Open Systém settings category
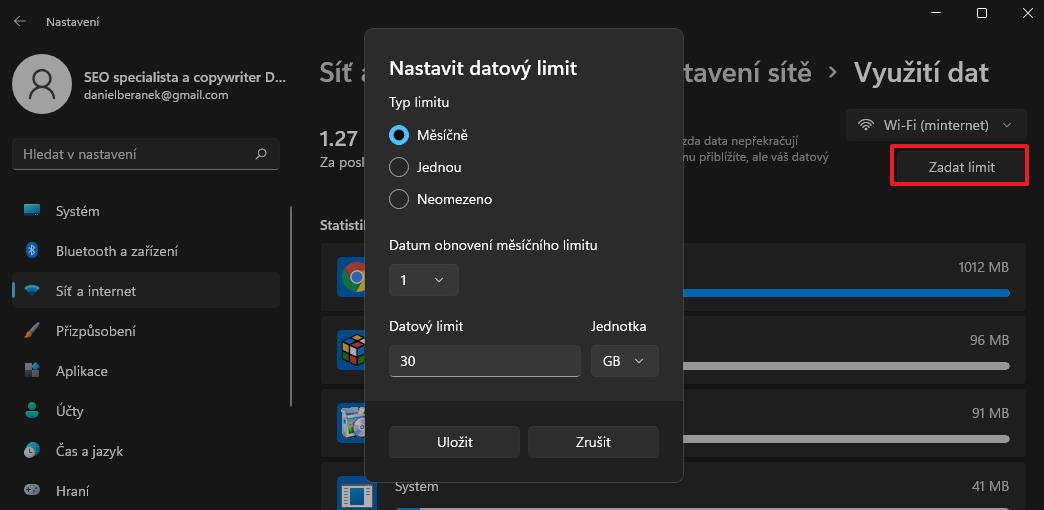The height and width of the screenshot is (510, 1044). (x=146, y=211)
